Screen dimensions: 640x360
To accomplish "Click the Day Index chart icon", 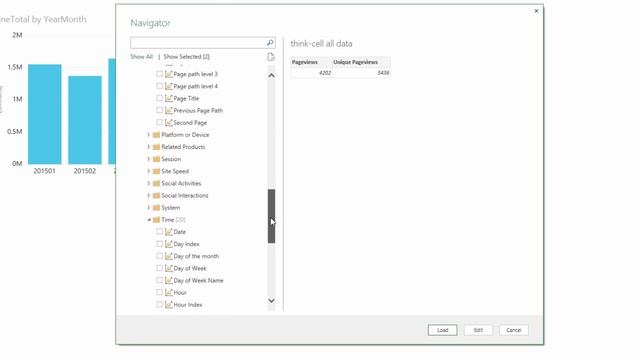I will point(169,244).
